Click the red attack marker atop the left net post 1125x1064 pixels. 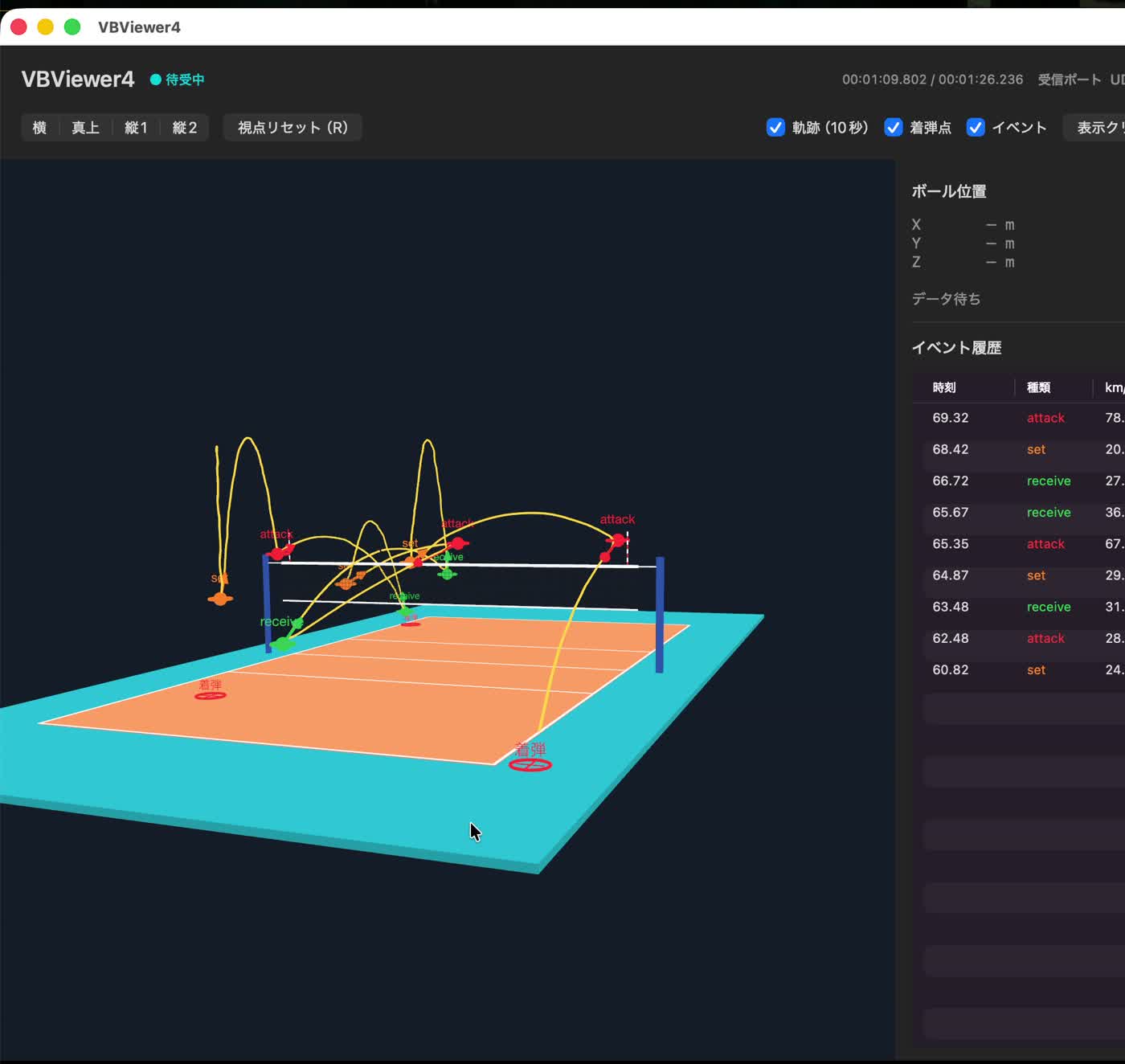(278, 553)
